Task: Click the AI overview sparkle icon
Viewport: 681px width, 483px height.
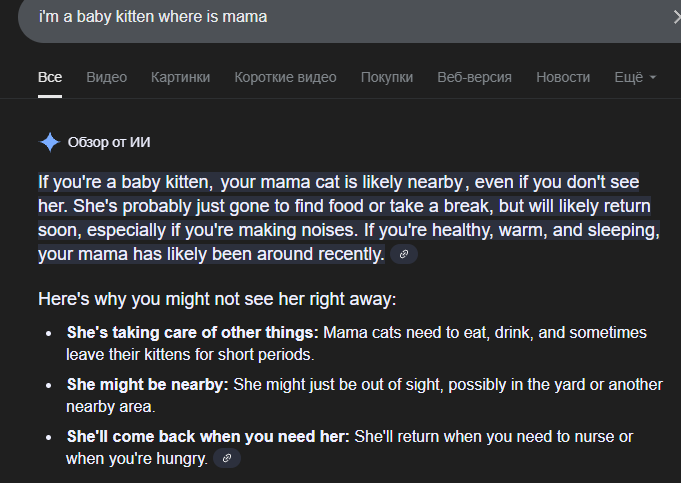Action: [50, 142]
